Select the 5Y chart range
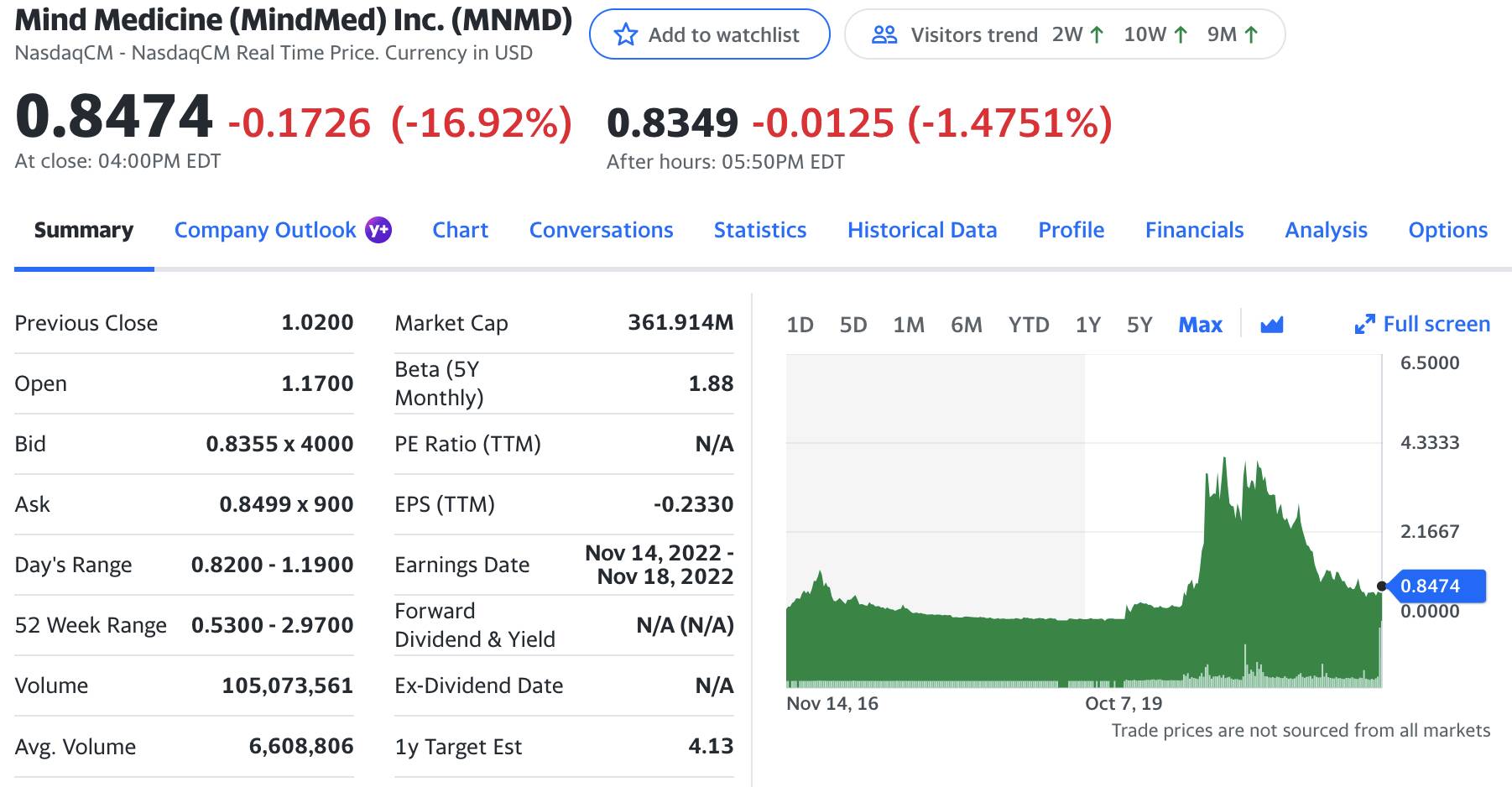This screenshot has width=1512, height=787. pyautogui.click(x=1139, y=325)
